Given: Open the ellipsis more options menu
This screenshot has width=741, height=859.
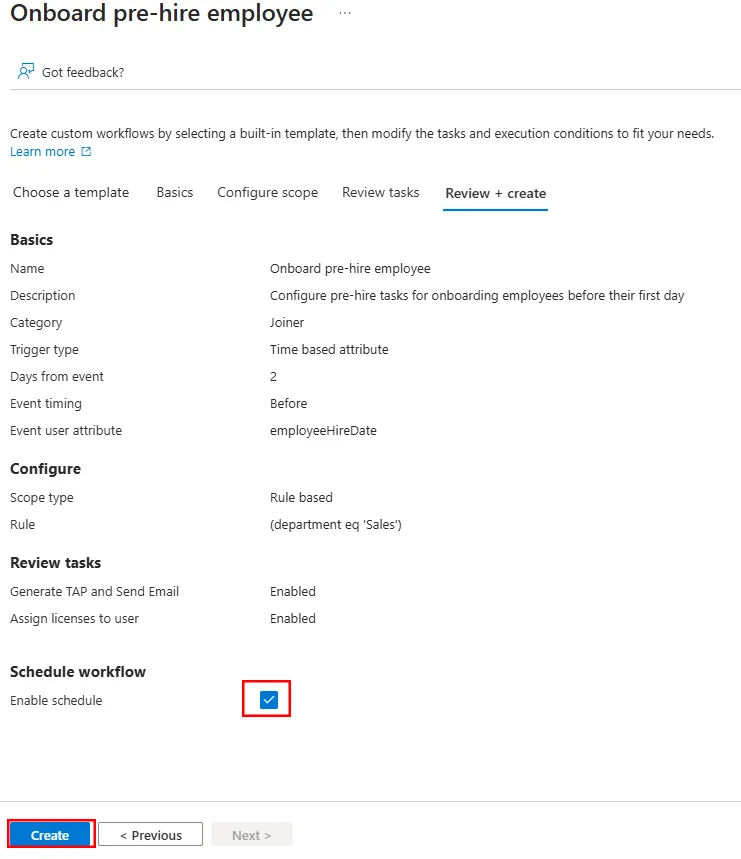Looking at the screenshot, I should 344,13.
